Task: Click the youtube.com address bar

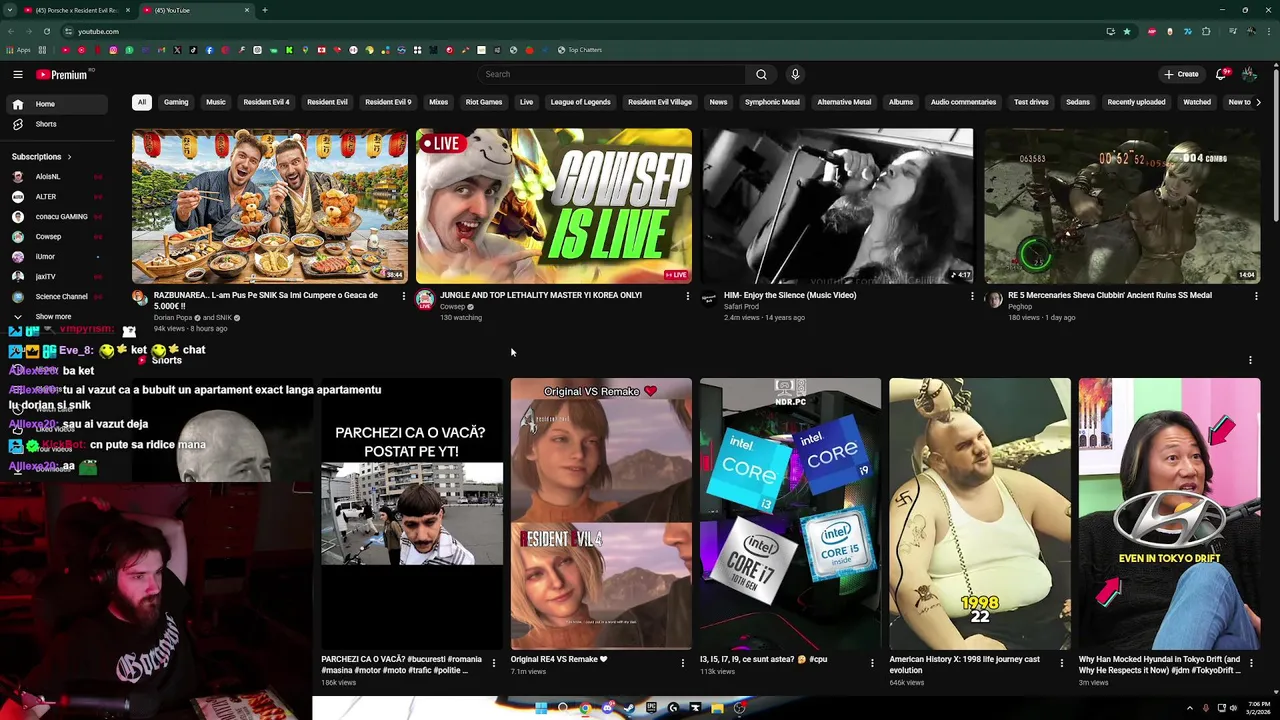Action: click(x=580, y=31)
